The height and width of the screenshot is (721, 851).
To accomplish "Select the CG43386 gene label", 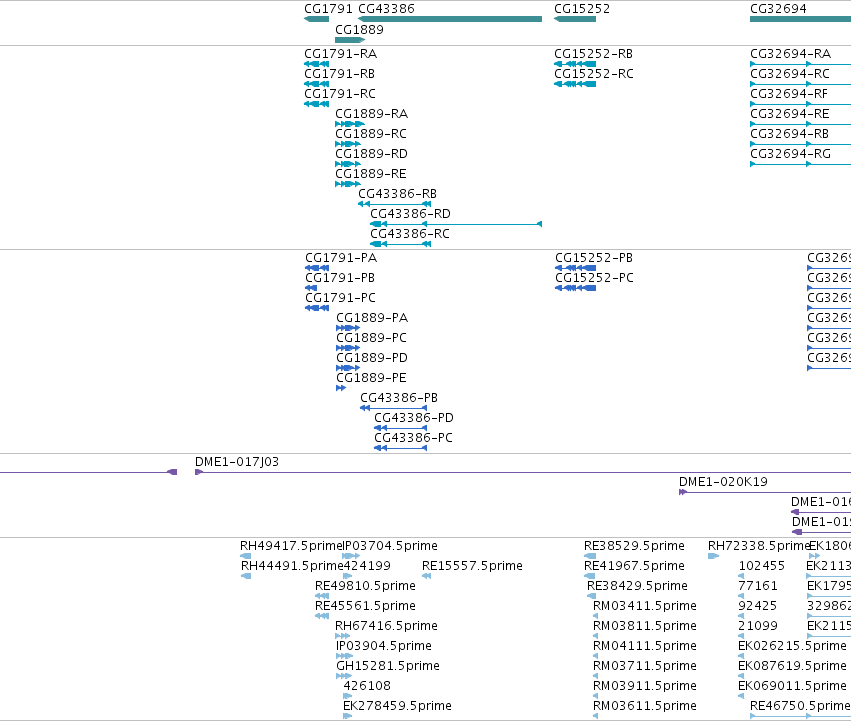I will pyautogui.click(x=386, y=9).
